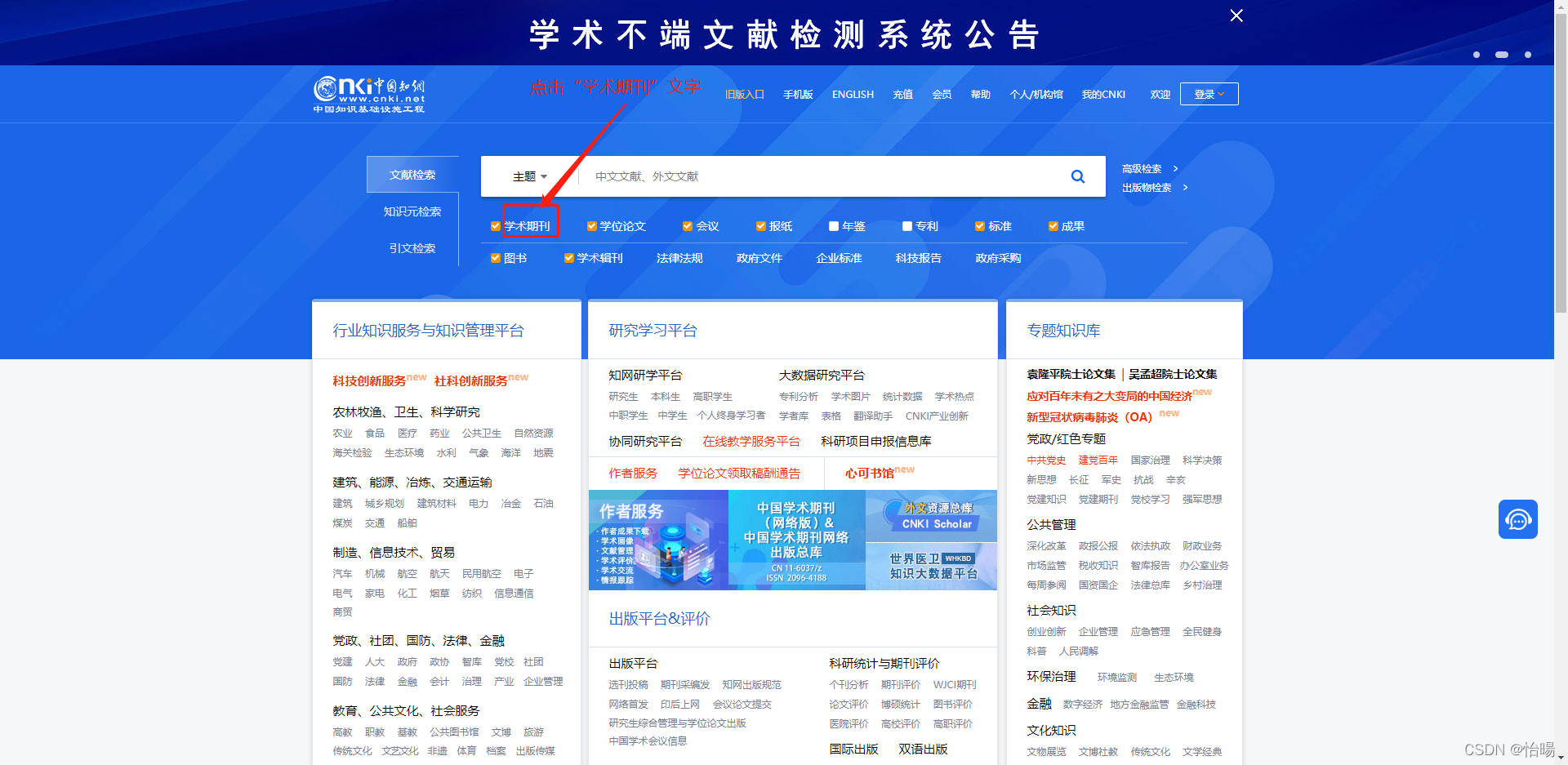Open 科研项目申报信息库 link
The image size is (1568, 765).
point(876,442)
